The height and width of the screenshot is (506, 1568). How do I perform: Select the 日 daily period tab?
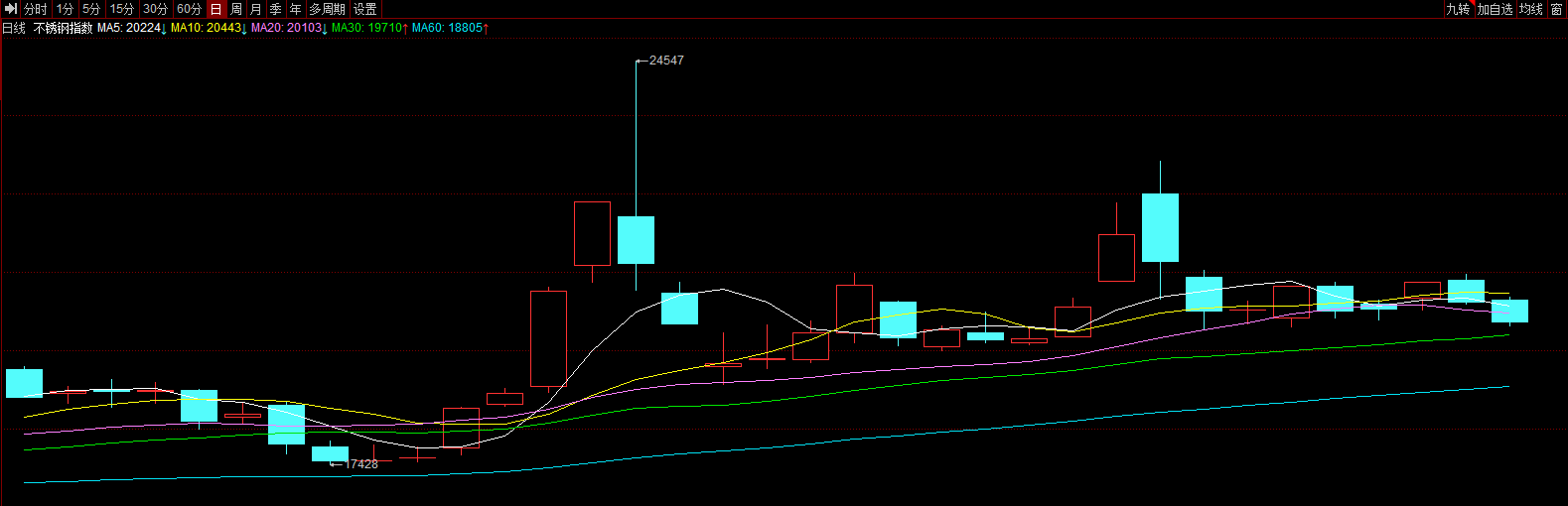tap(216, 9)
